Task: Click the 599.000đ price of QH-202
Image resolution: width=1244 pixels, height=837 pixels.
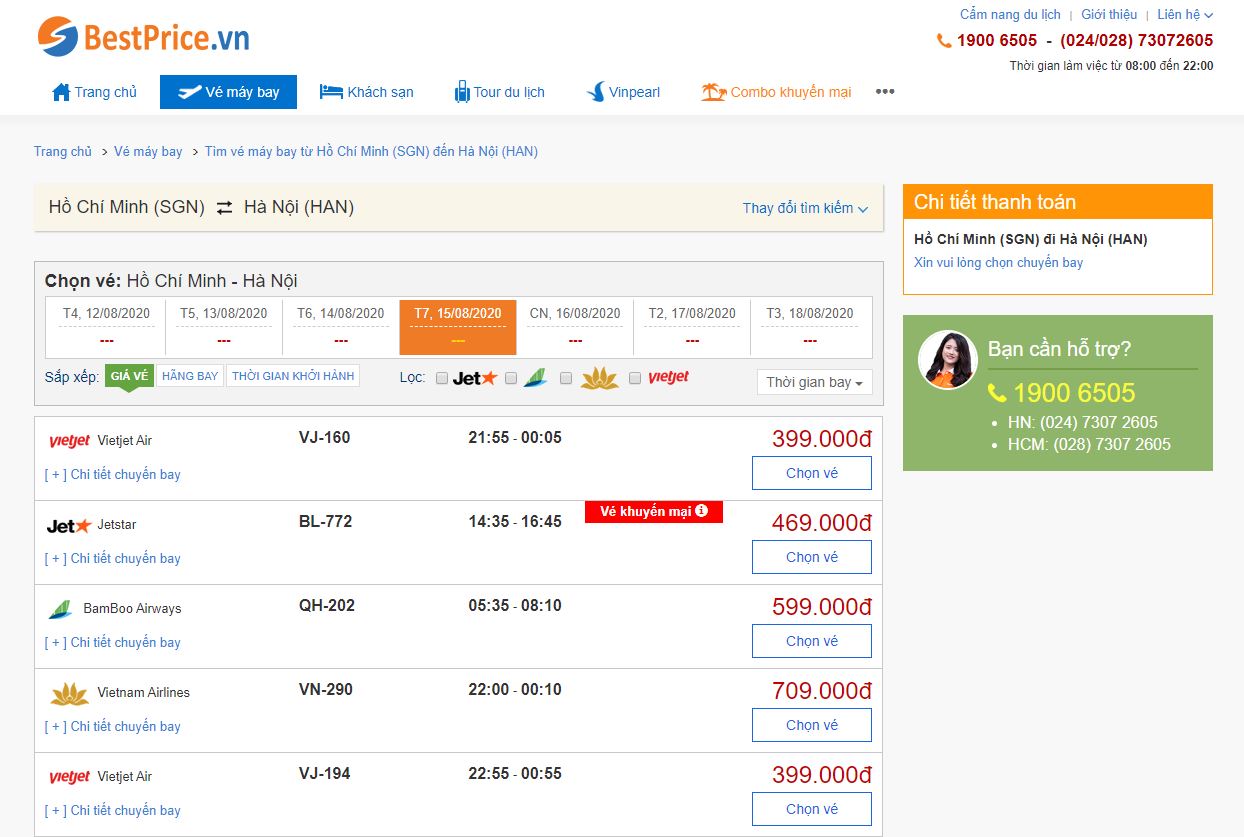Action: click(x=822, y=607)
